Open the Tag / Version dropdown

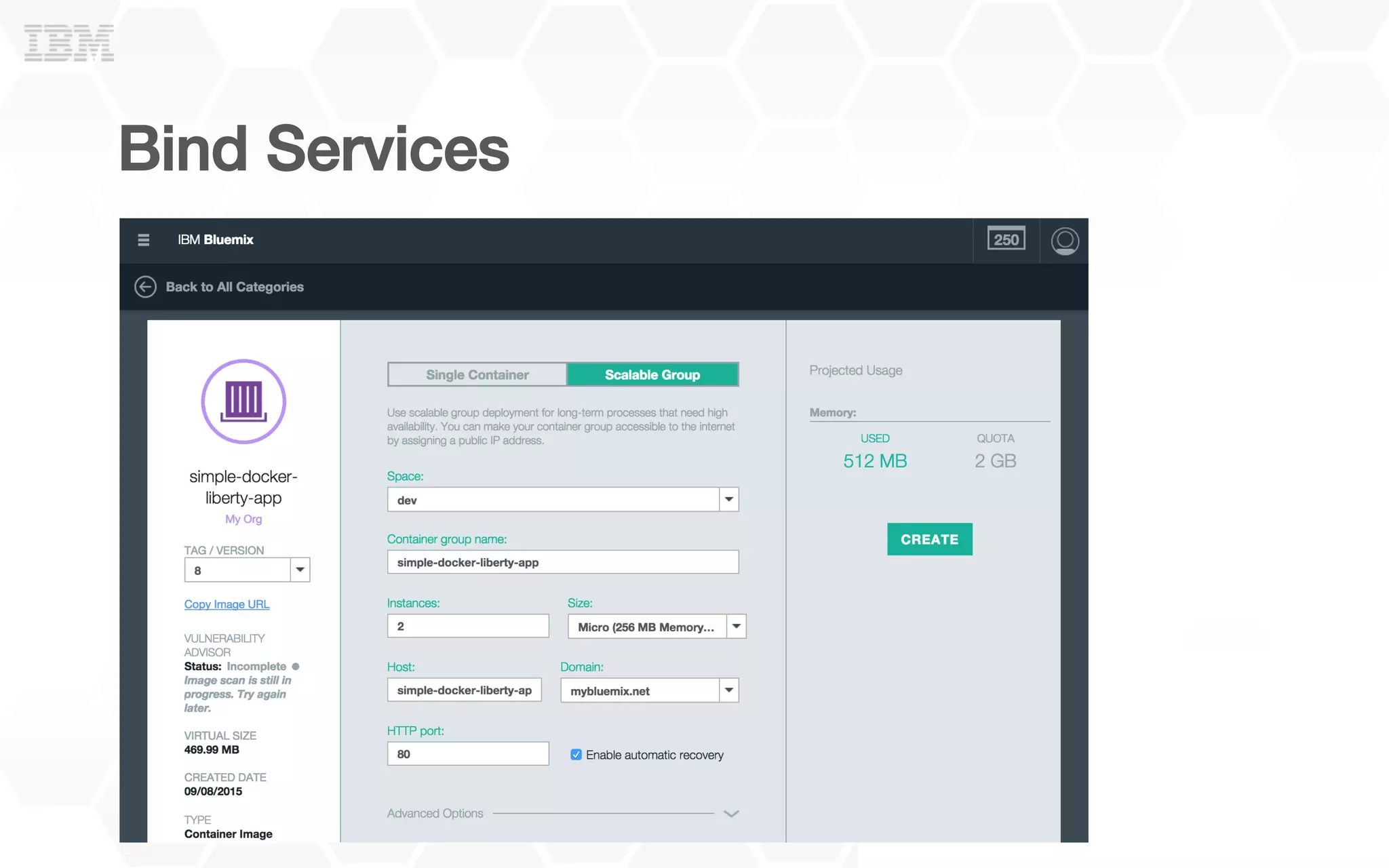[247, 570]
